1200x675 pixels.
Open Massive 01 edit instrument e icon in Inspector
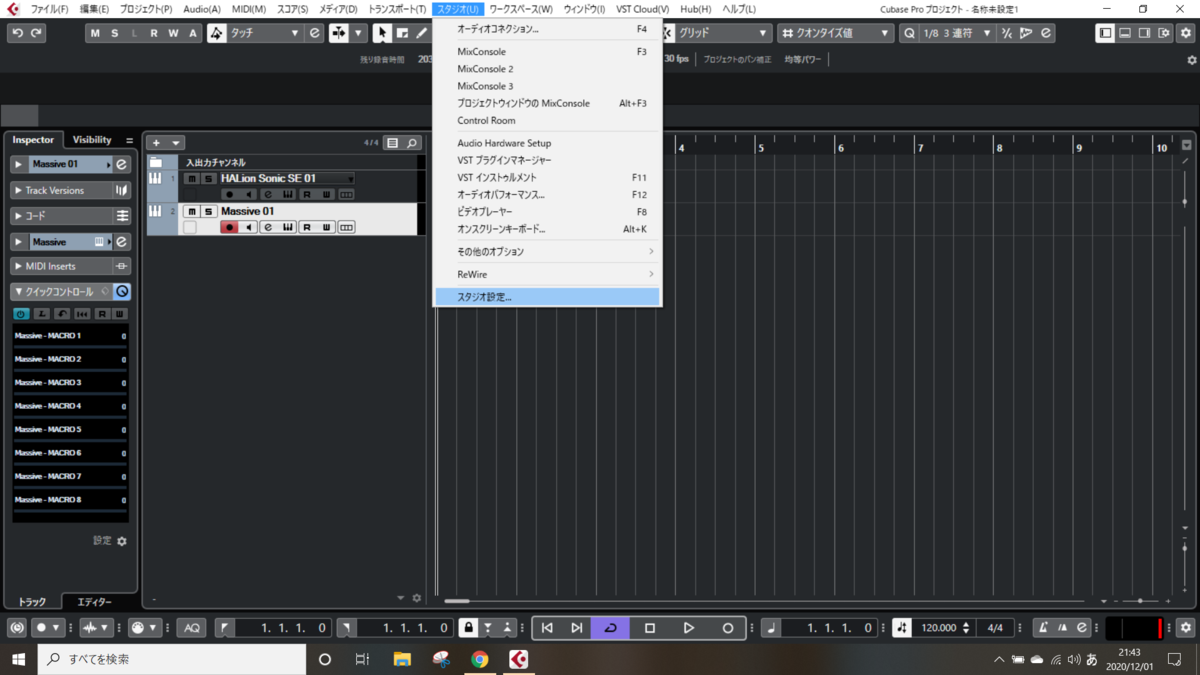[122, 164]
